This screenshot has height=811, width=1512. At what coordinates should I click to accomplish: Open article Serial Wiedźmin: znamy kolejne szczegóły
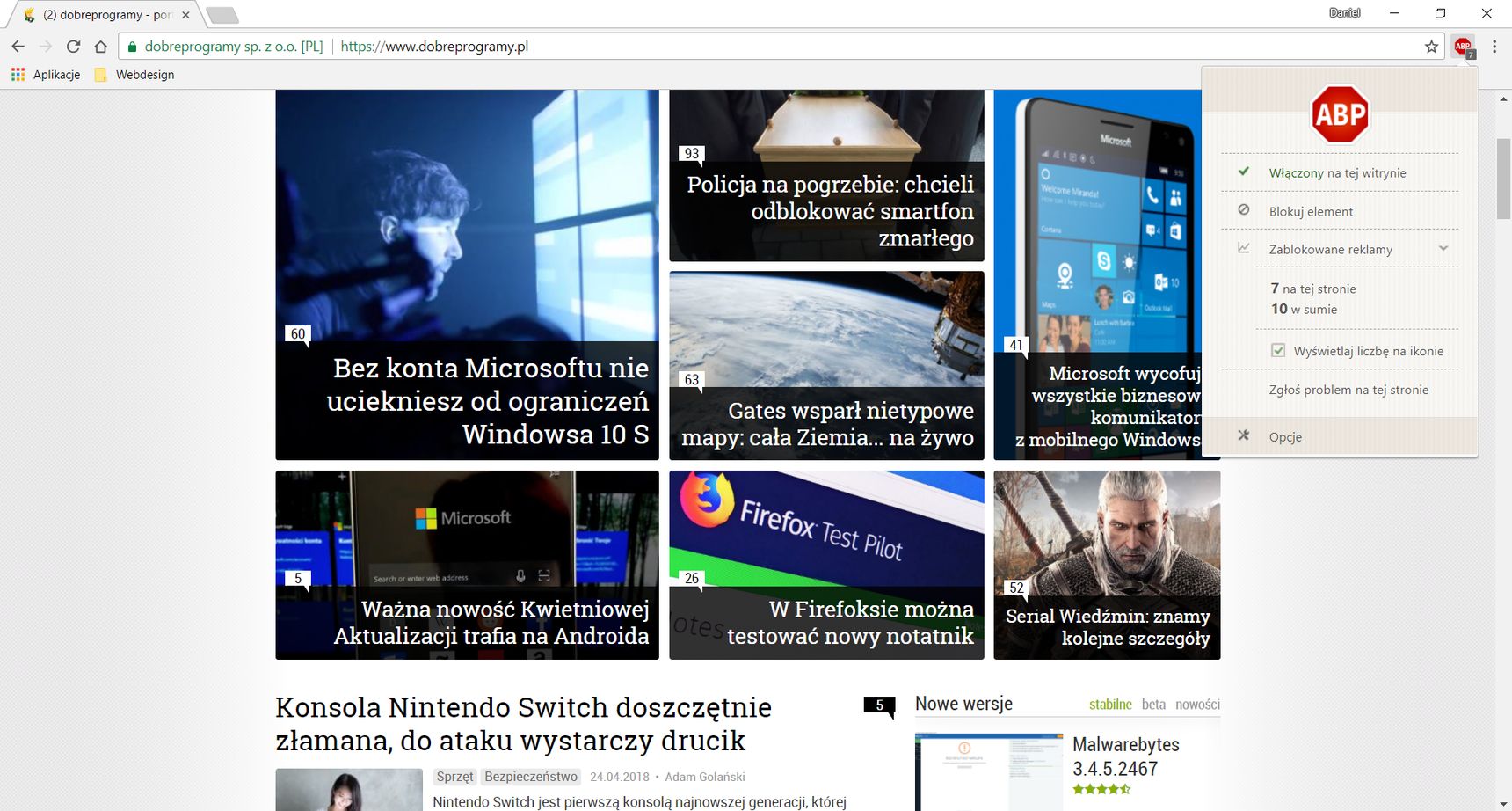(1108, 627)
